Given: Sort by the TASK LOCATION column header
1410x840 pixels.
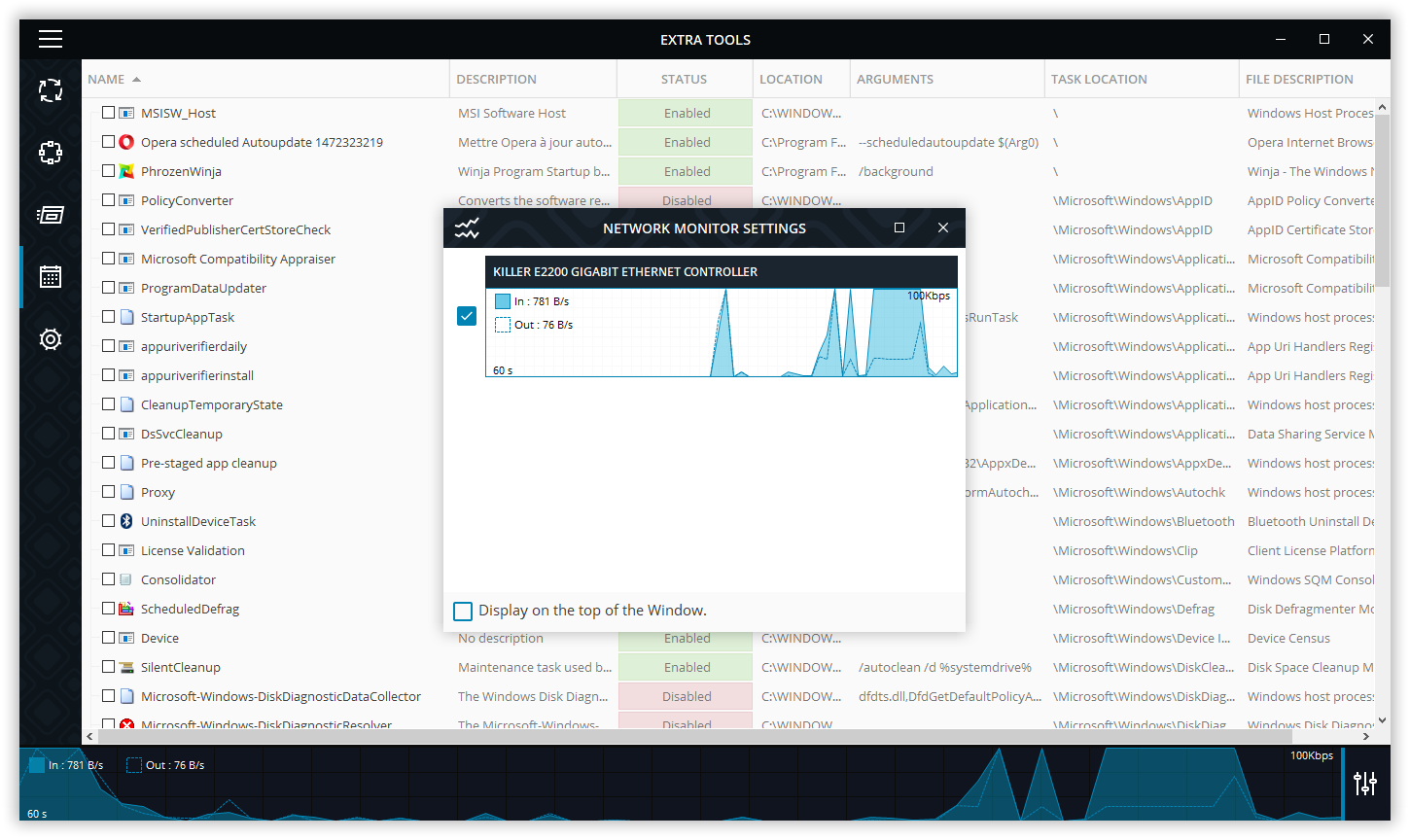Looking at the screenshot, I should (1099, 79).
